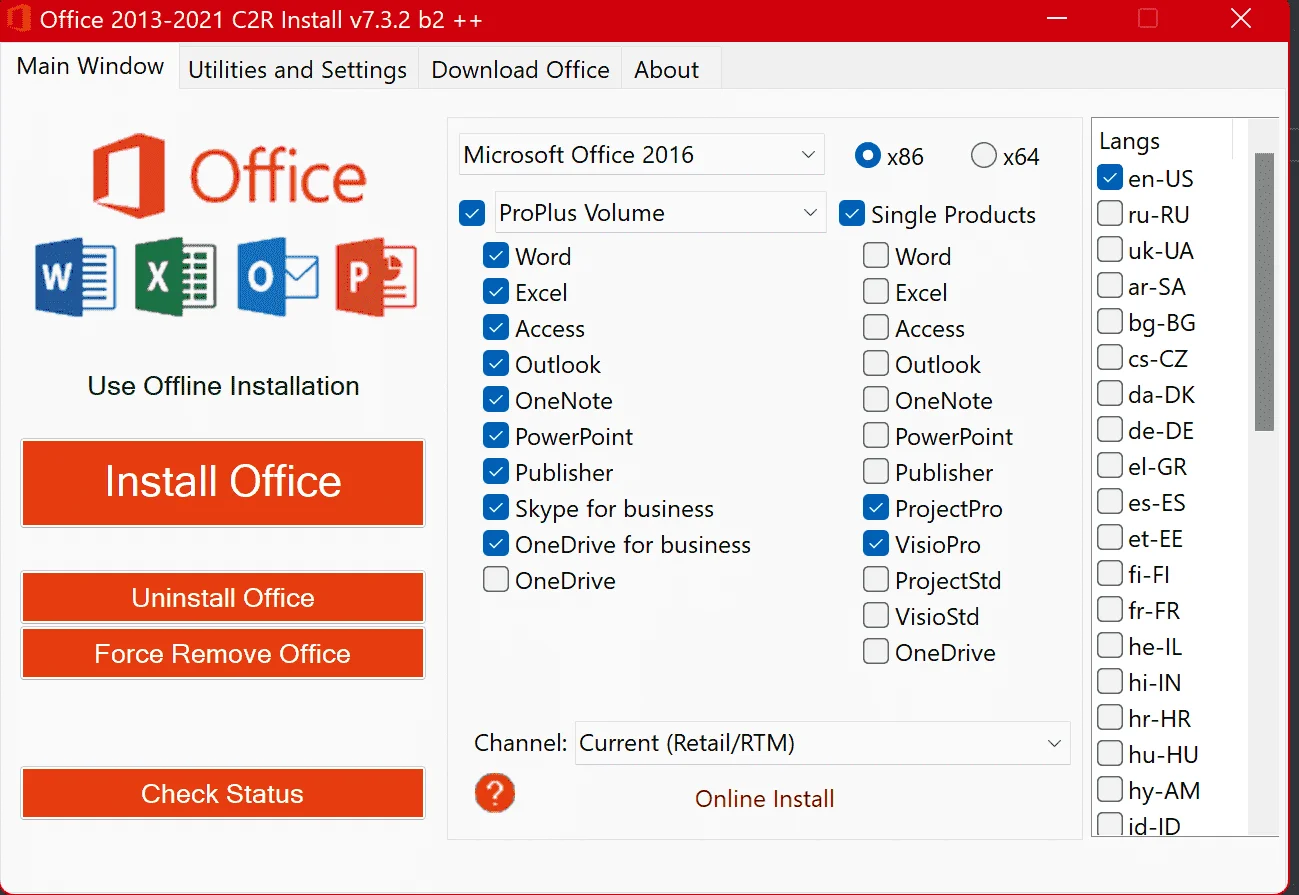Check the VisioStd checkbox
This screenshot has width=1299, height=895.
tap(876, 616)
